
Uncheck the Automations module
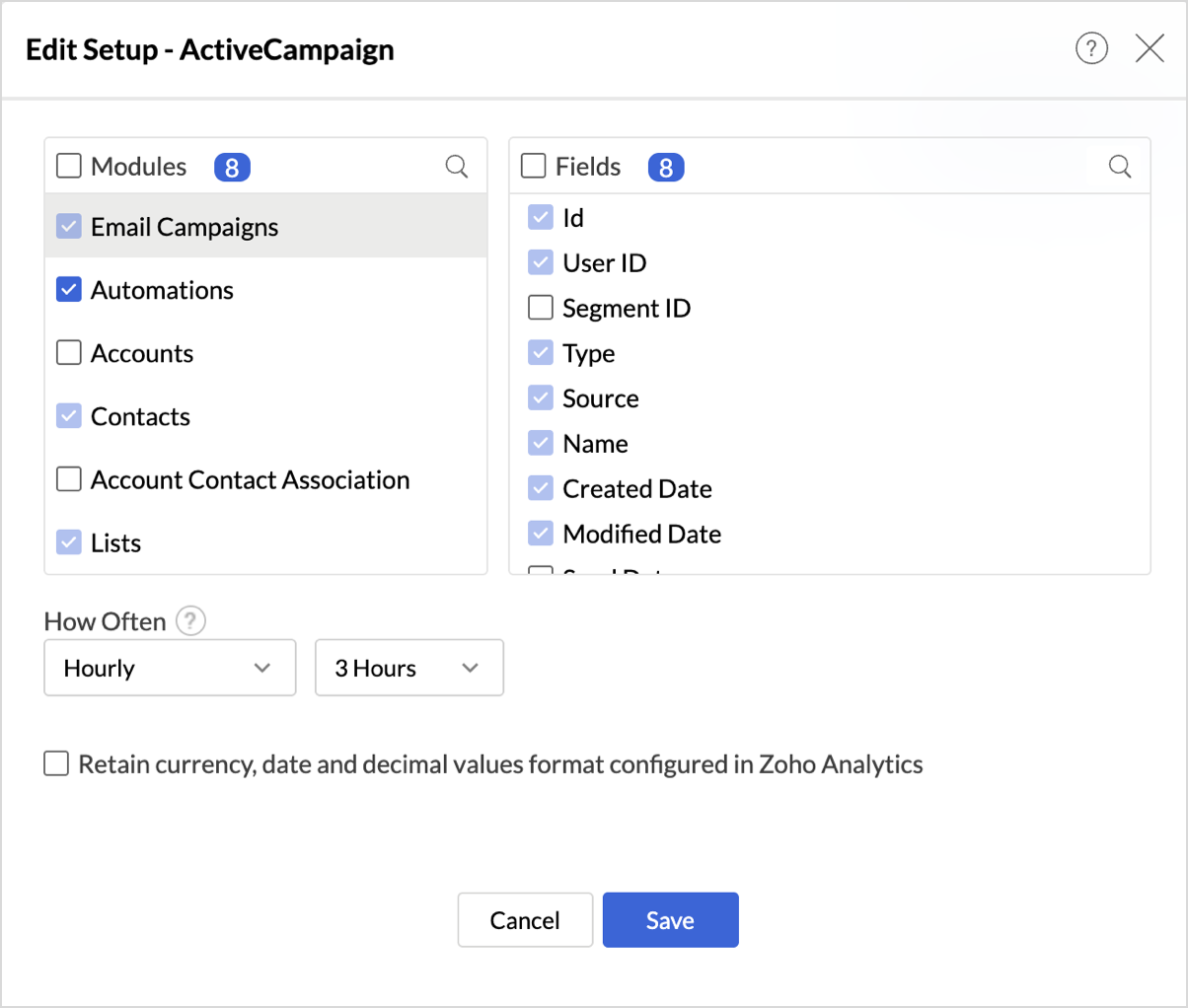69,290
